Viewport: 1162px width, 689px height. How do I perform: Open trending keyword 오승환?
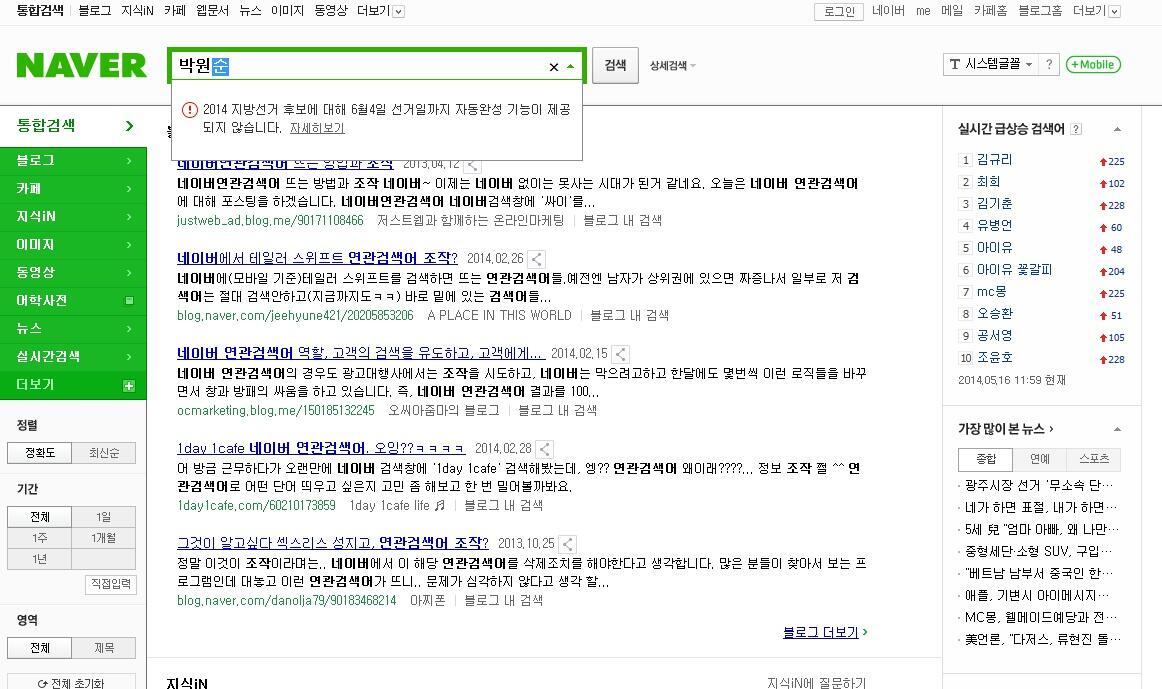(x=995, y=314)
